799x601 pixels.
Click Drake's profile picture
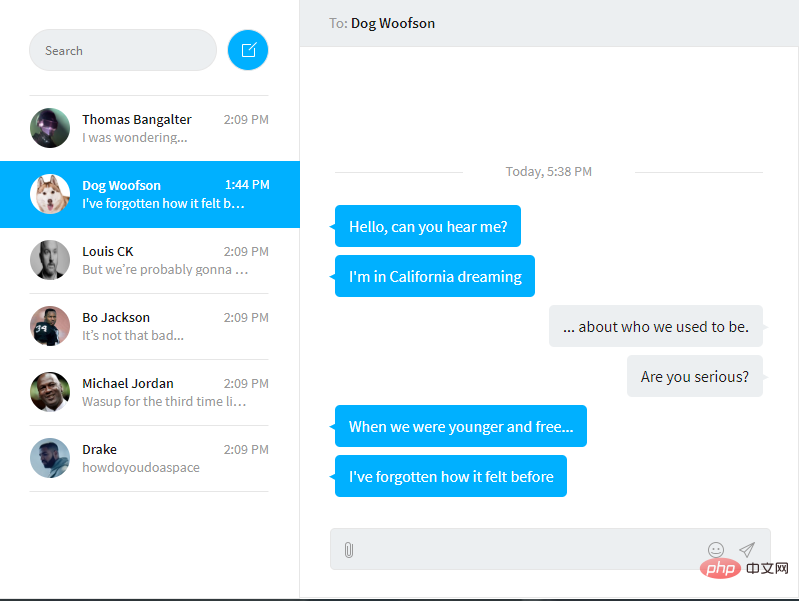pyautogui.click(x=50, y=458)
